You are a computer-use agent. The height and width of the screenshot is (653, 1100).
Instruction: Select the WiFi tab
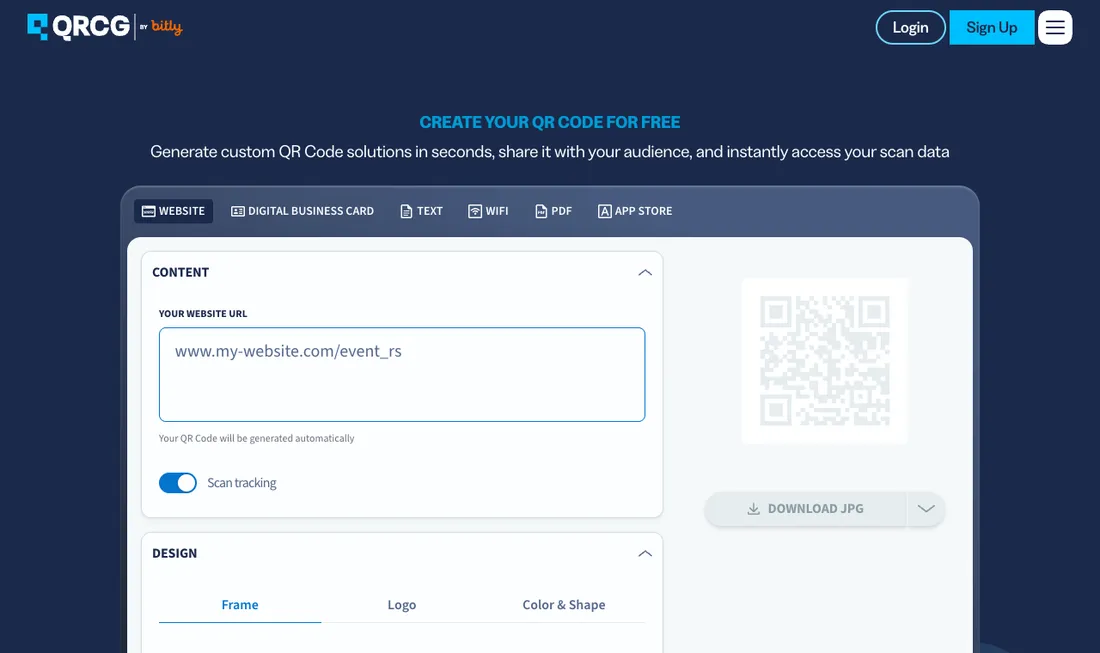click(488, 211)
